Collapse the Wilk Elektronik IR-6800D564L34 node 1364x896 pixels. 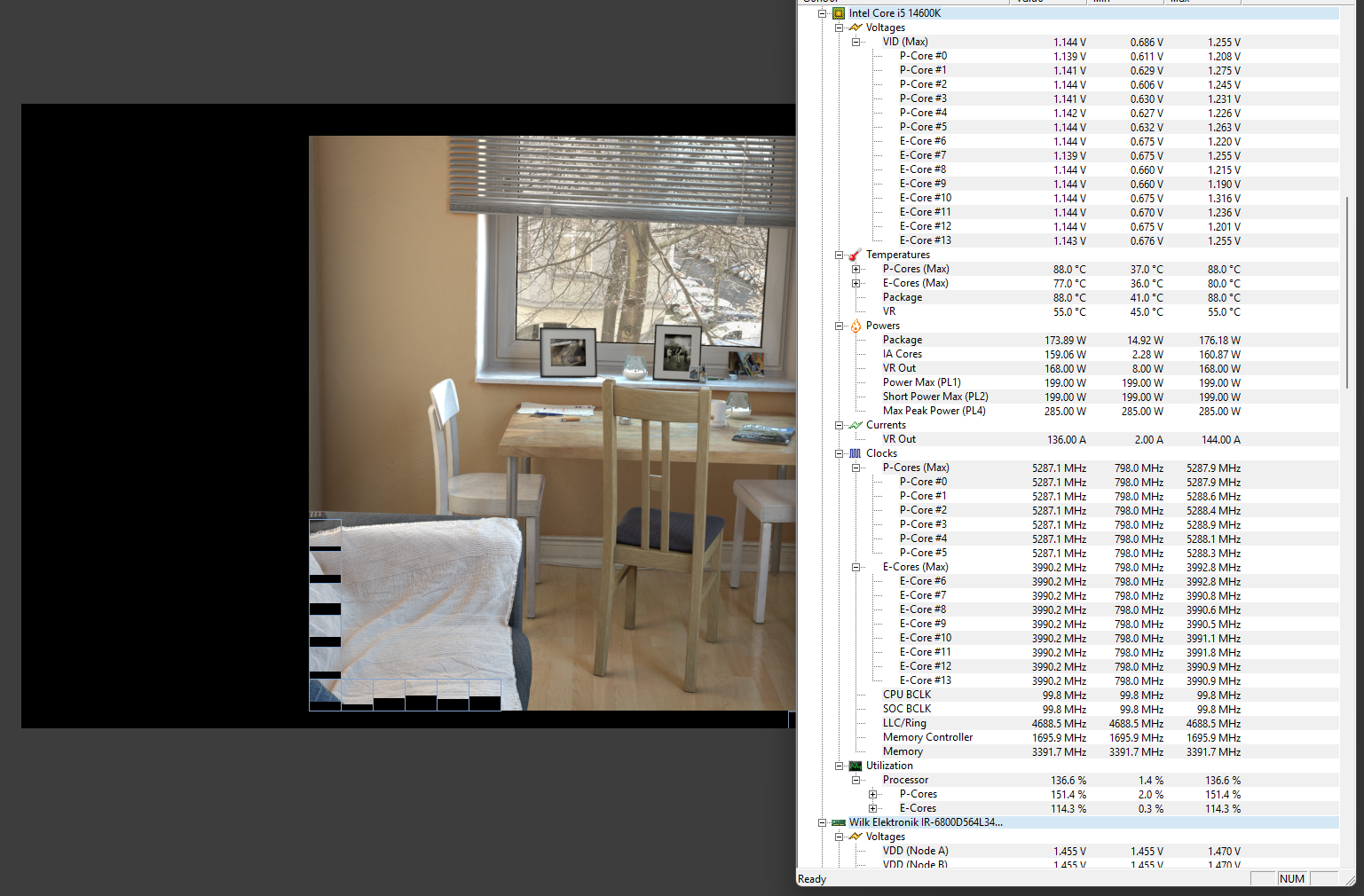pos(823,822)
